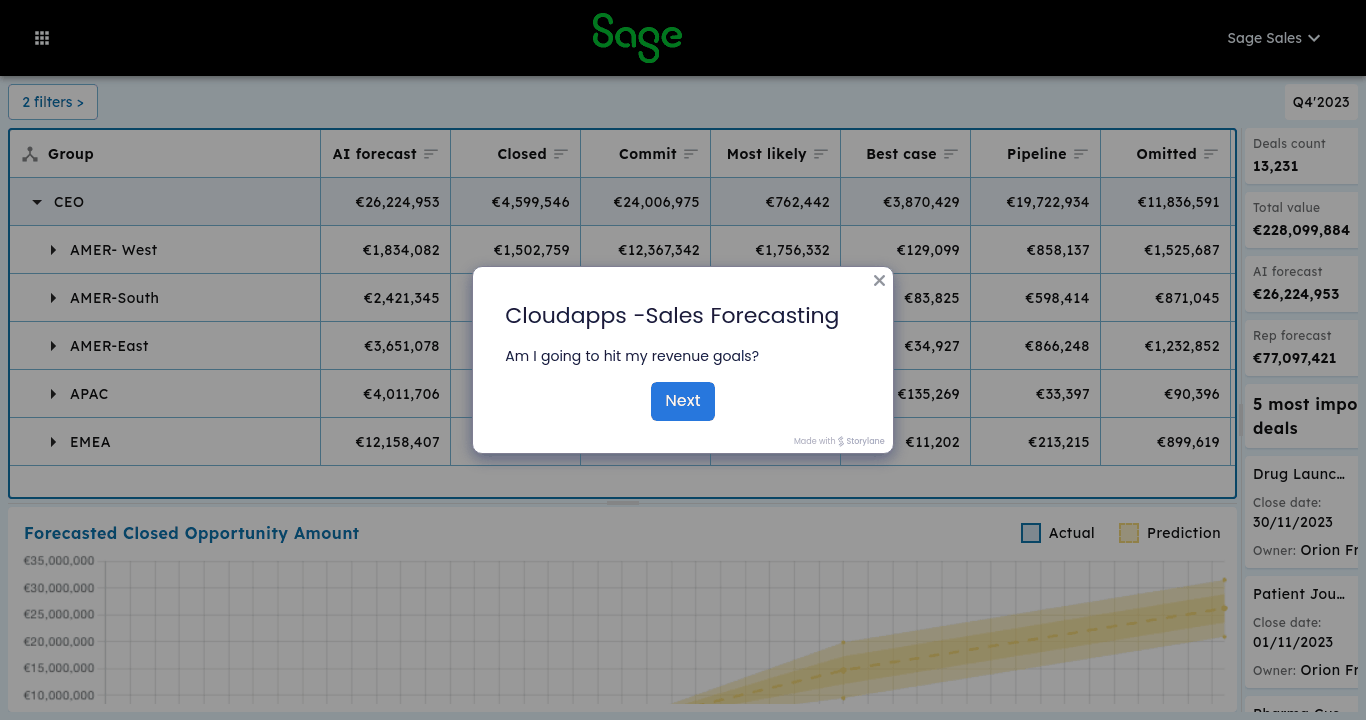Viewport: 1366px width, 720px height.
Task: Open Closed column sort icon
Action: (561, 154)
